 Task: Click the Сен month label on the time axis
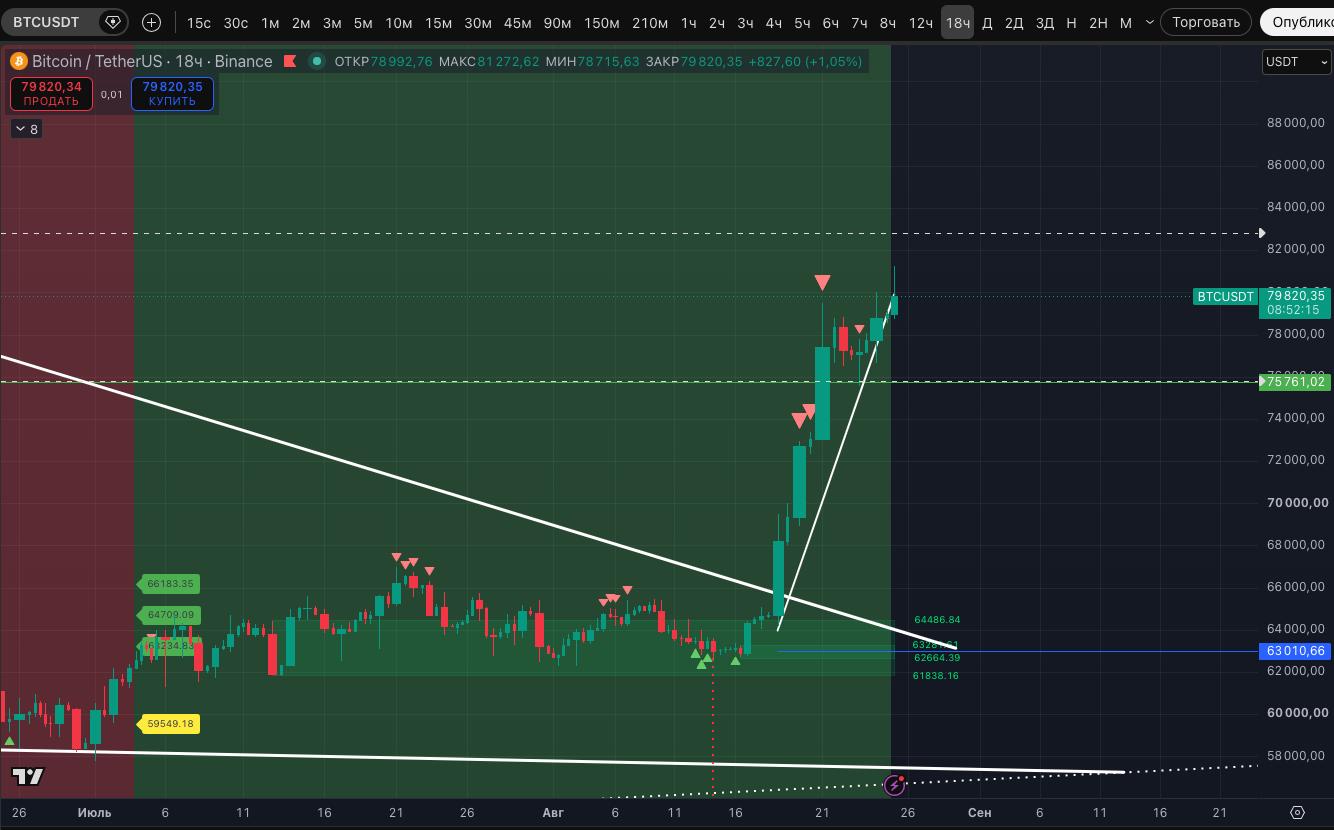(980, 812)
